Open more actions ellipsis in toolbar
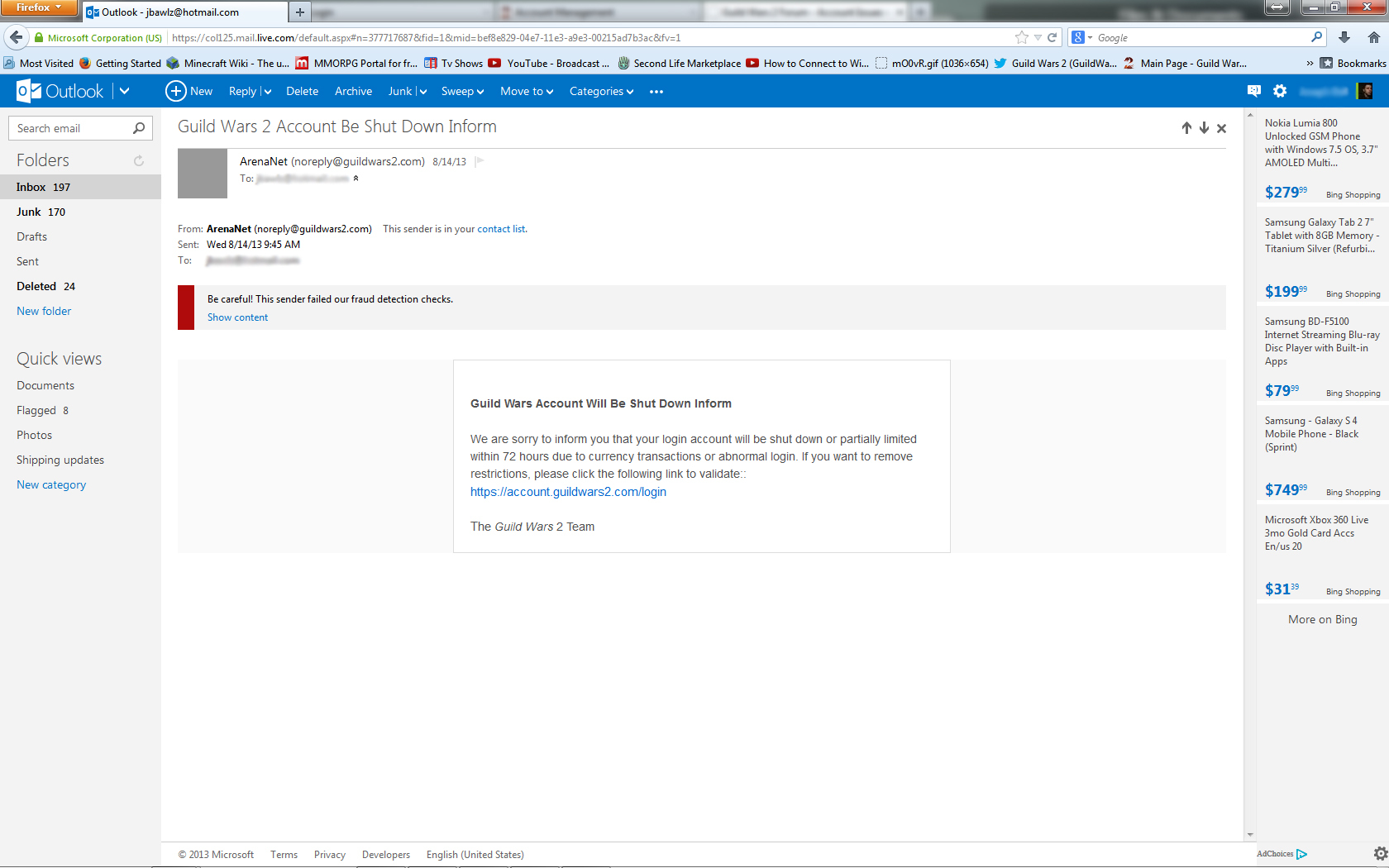The width and height of the screenshot is (1389, 868). [656, 92]
